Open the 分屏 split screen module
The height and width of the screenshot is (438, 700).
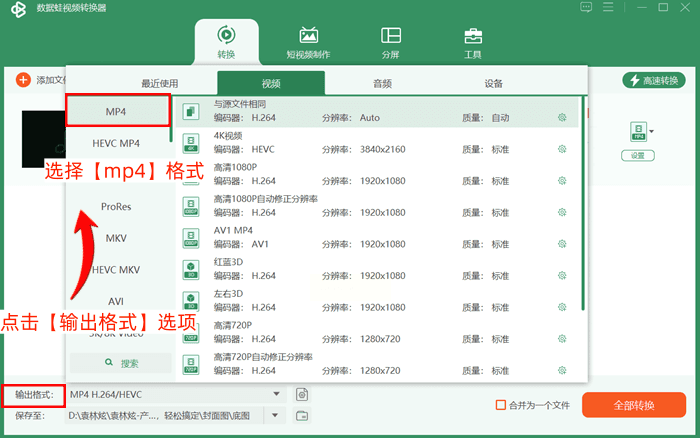[x=391, y=43]
